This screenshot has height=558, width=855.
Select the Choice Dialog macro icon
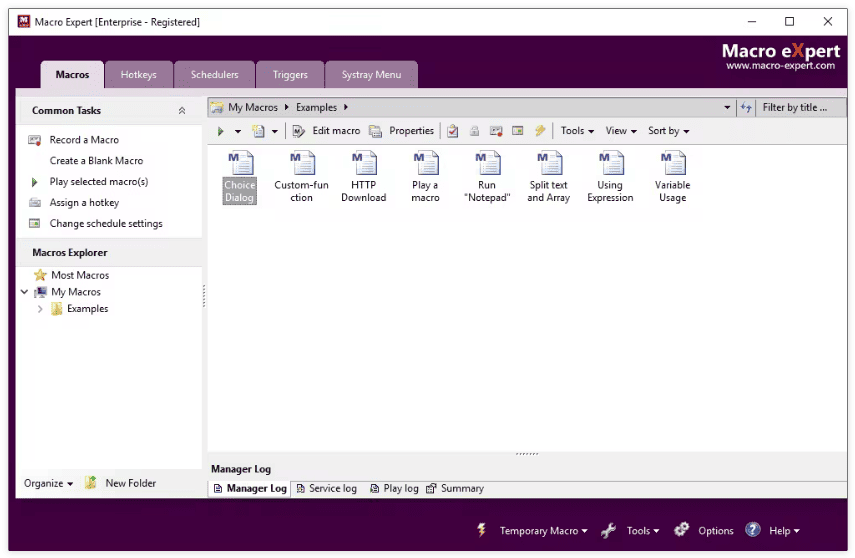[239, 177]
